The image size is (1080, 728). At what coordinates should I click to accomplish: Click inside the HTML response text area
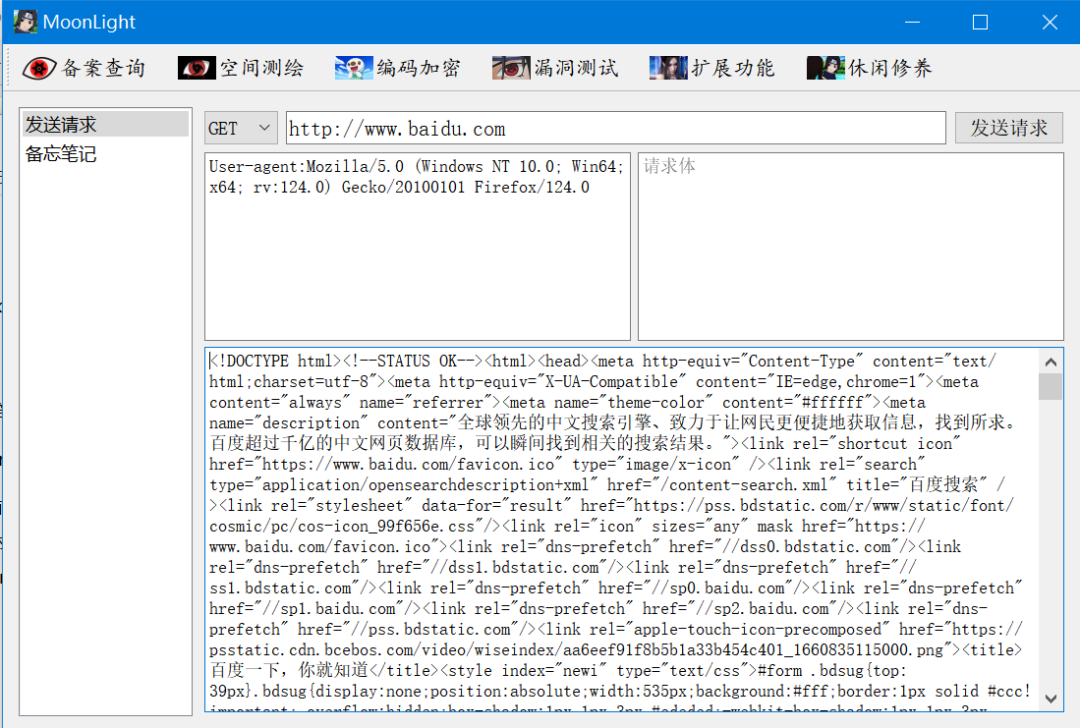point(621,530)
